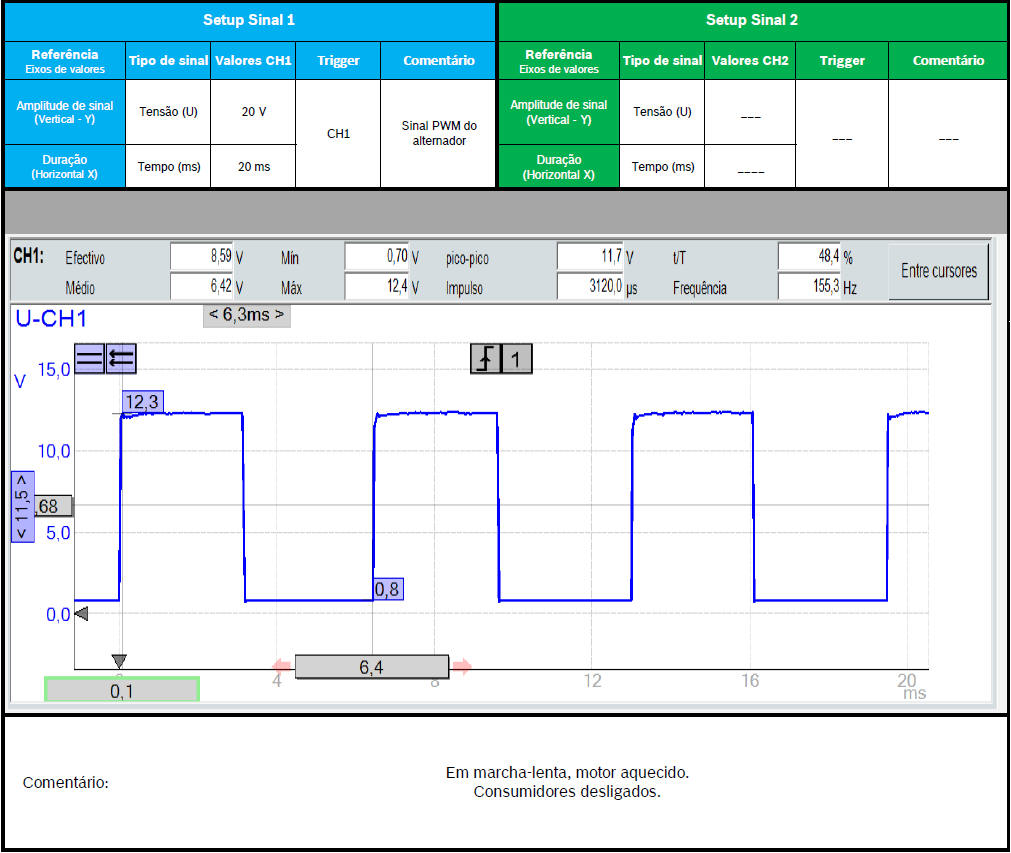Click the zero level triangle marker
The image size is (1011, 853).
pos(82,614)
